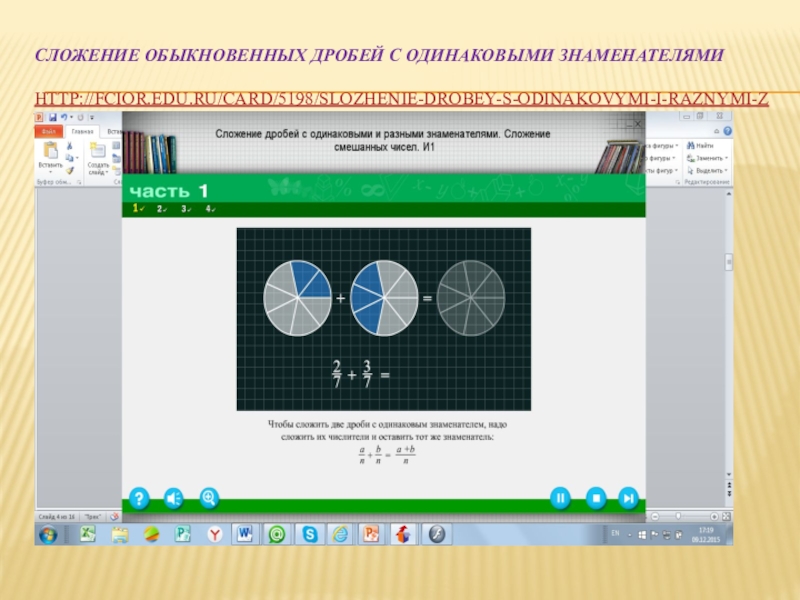Open Excel from the taskbar
800x600 pixels.
point(88,534)
